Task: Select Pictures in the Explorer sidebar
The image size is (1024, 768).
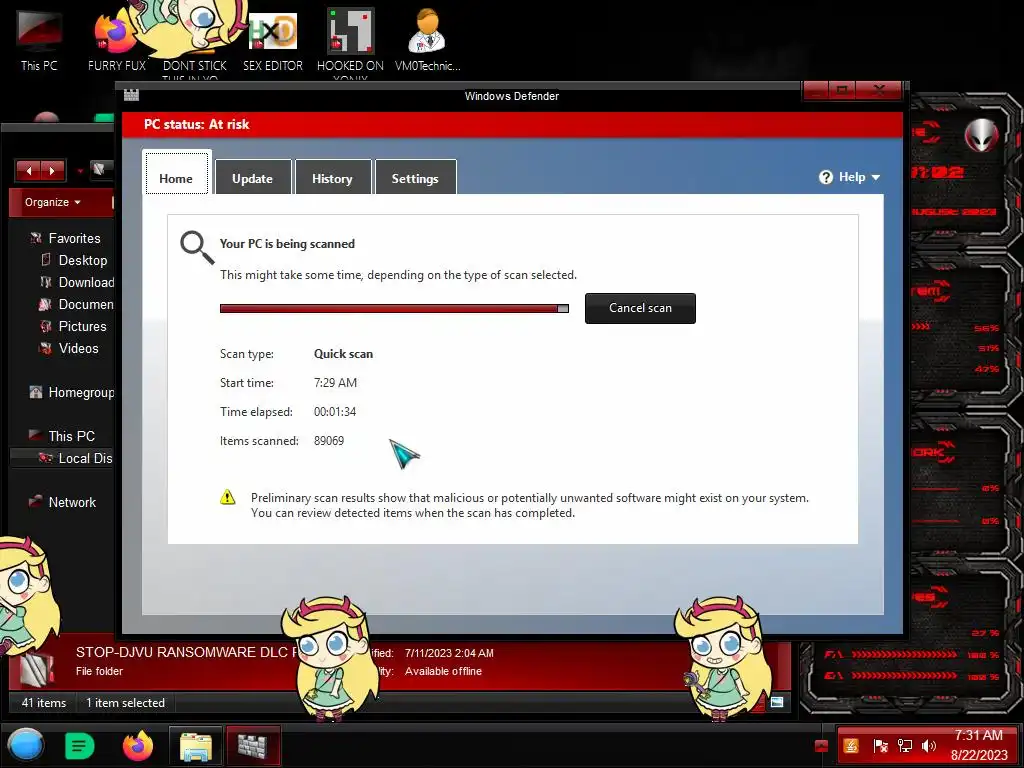Action: (x=73, y=327)
